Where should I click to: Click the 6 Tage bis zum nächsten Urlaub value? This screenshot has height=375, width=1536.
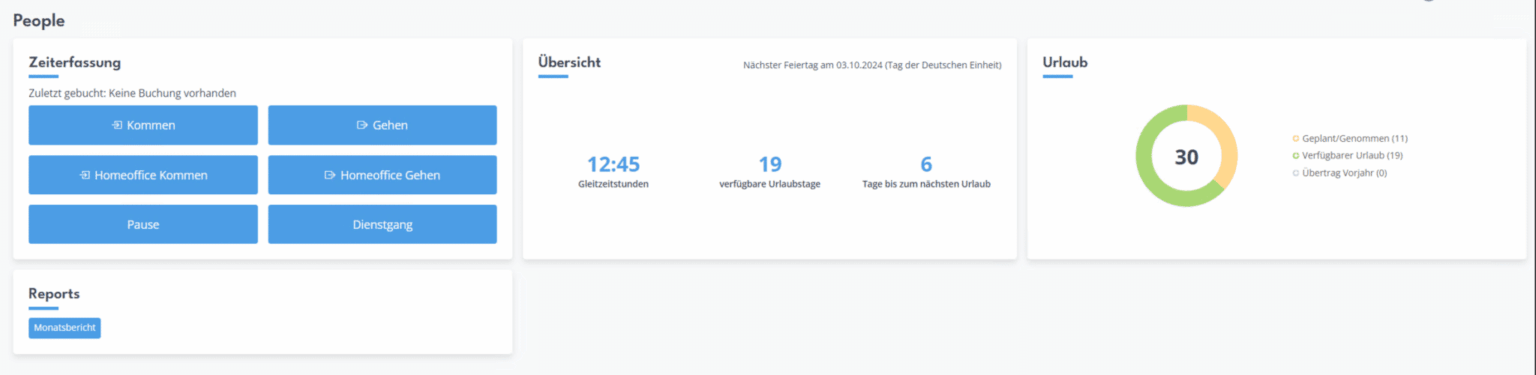point(926,164)
